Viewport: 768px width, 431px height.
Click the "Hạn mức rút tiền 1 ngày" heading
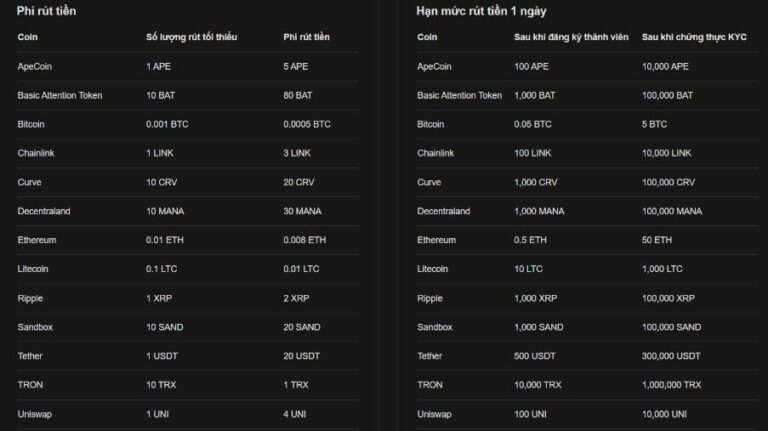pos(481,10)
